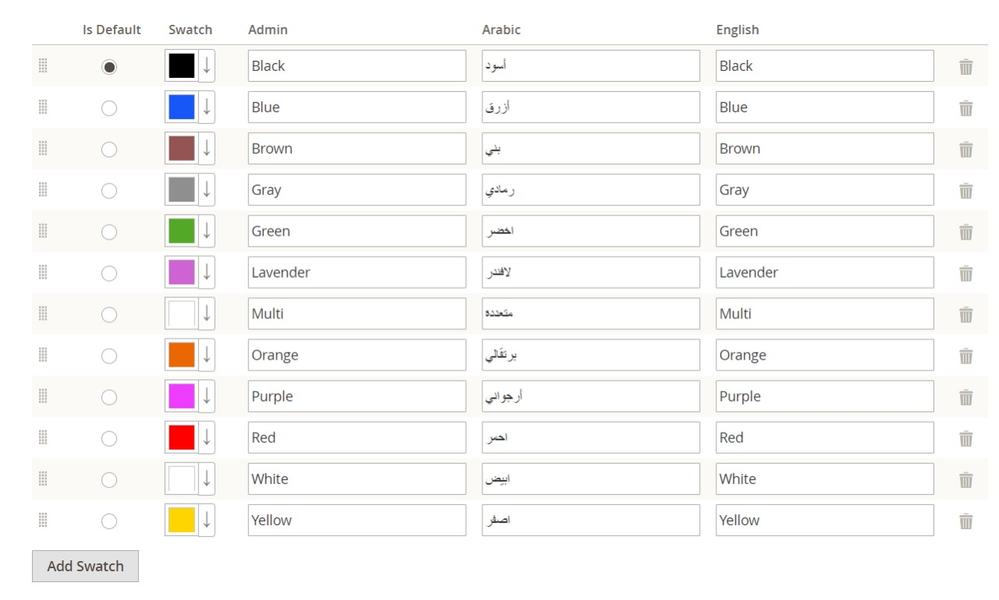This screenshot has height=600, width=999.
Task: Delete the Yellow swatch row
Action: pyautogui.click(x=965, y=521)
